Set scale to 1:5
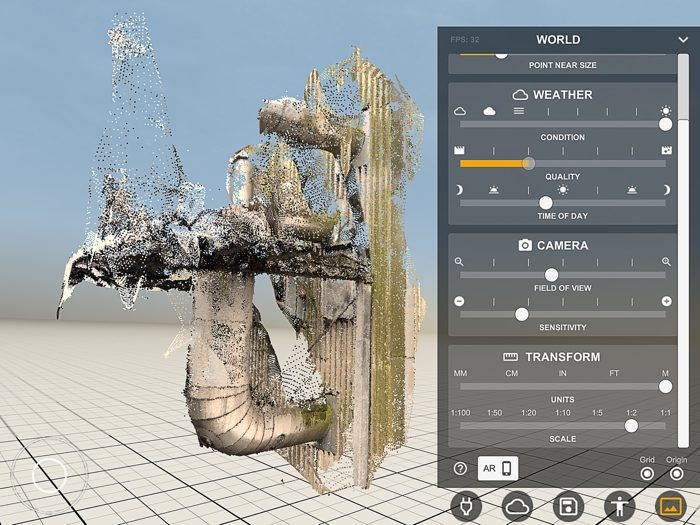The image size is (700, 525). coord(597,413)
